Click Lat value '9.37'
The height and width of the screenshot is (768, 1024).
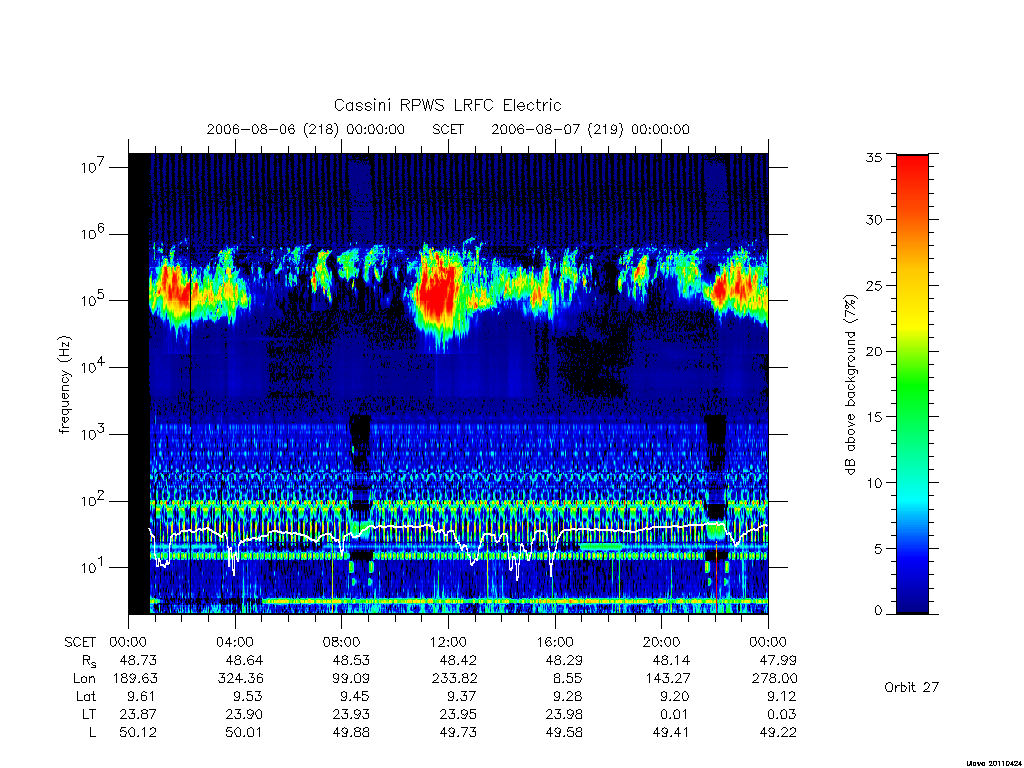point(462,697)
